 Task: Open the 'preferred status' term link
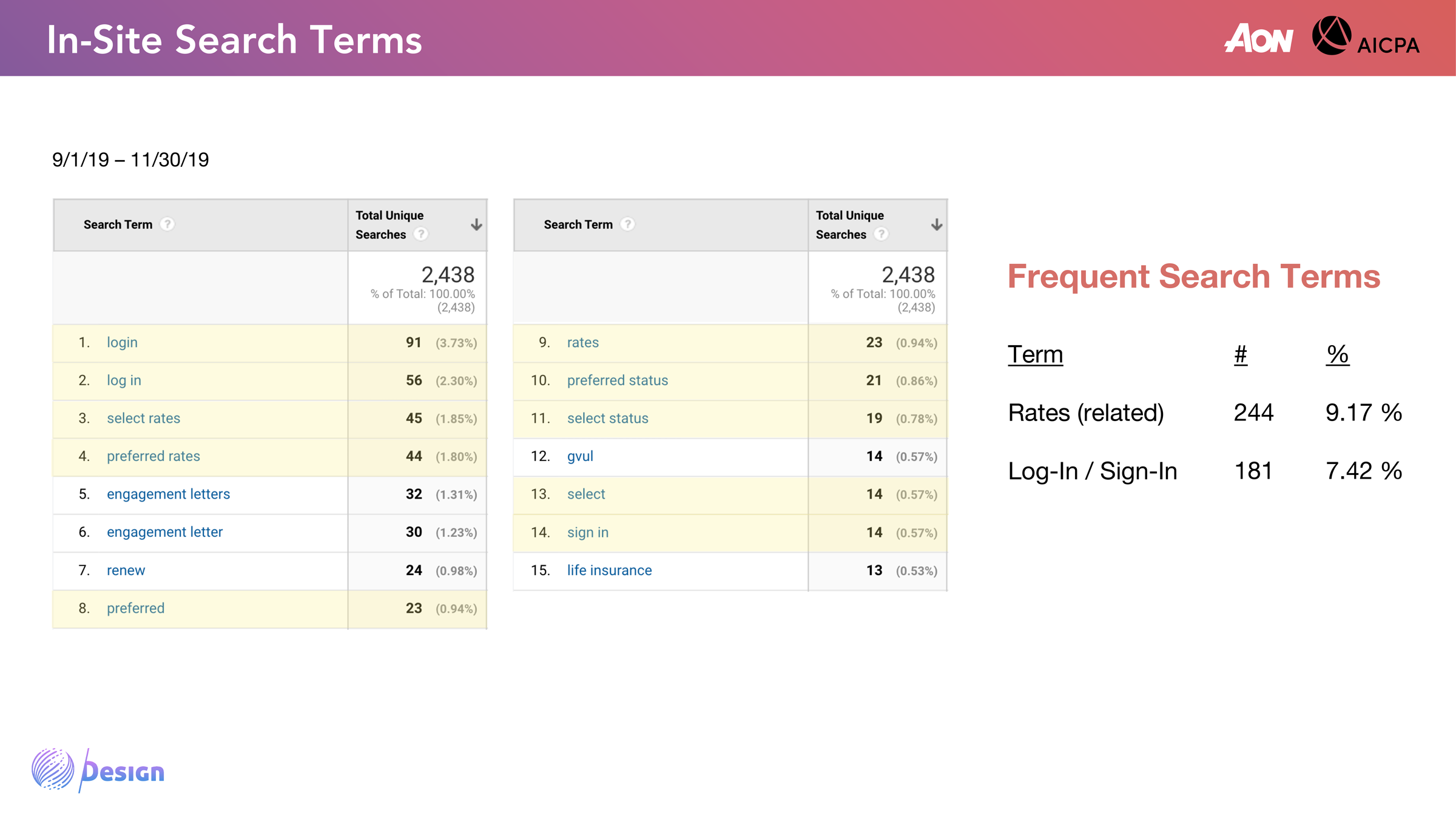click(x=617, y=380)
